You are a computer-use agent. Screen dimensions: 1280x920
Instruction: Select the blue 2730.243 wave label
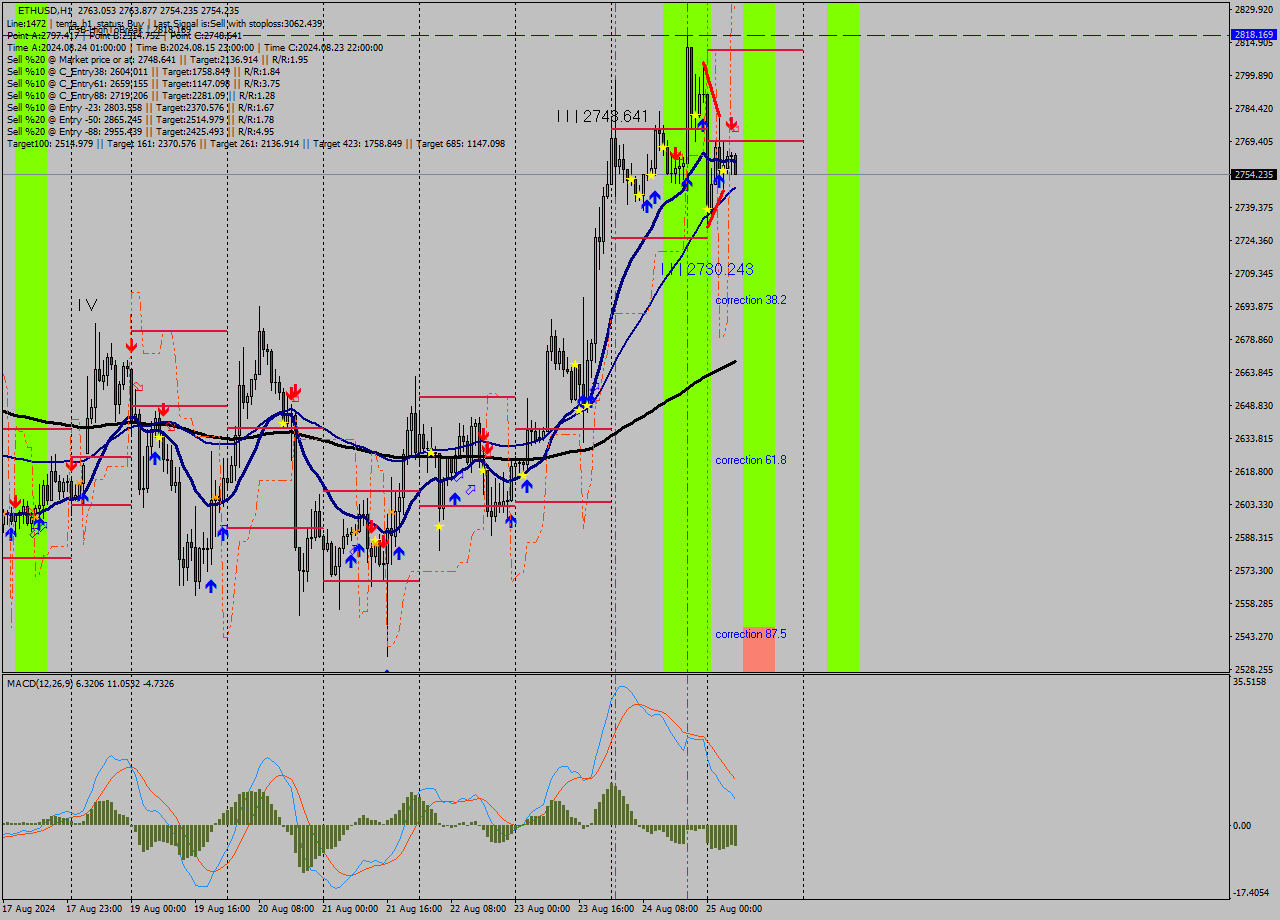pos(706,270)
